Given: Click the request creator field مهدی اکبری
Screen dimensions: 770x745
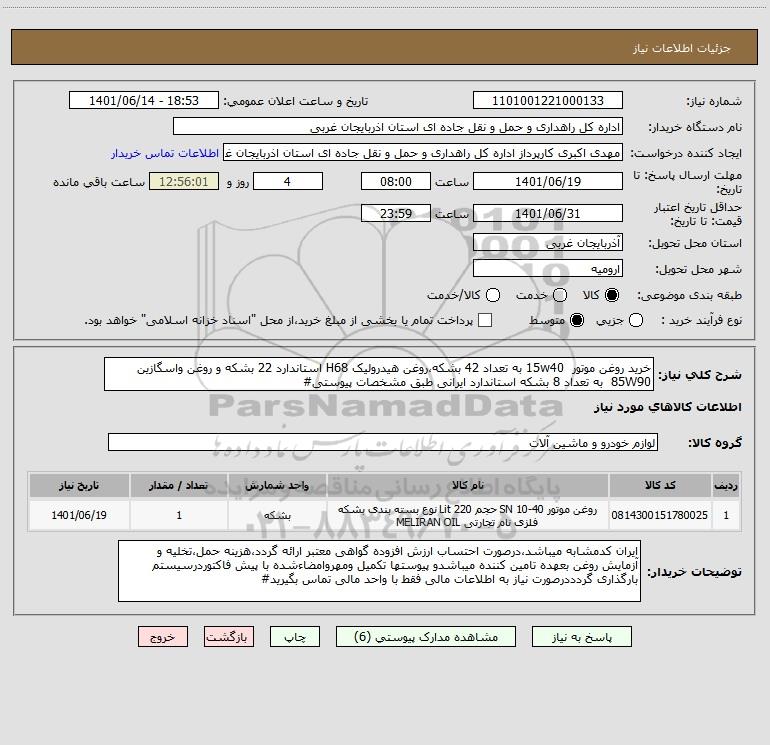Looking at the screenshot, I should coord(423,153).
